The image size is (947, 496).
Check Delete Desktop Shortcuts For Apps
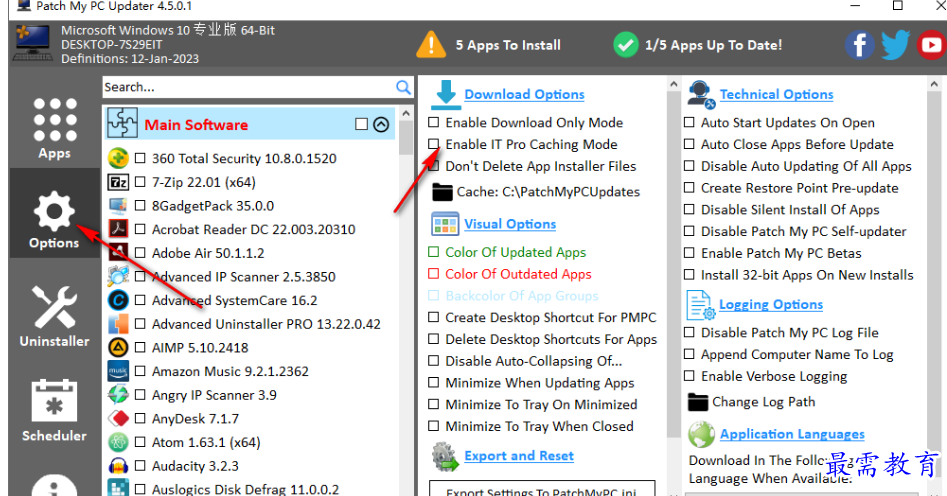434,339
